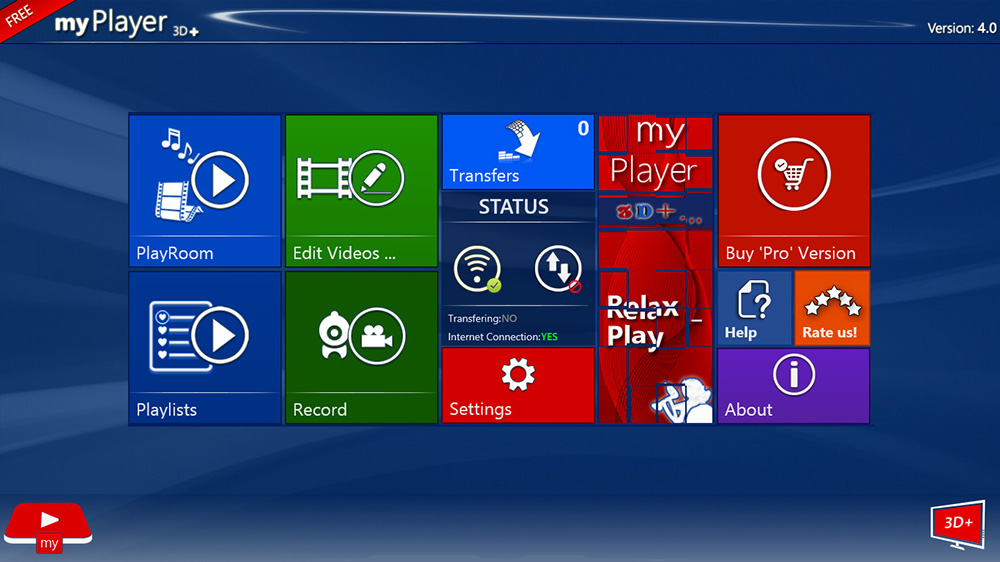Screen dimensions: 1000x562
Task: Open the PlayRoom tile
Action: pos(191,190)
